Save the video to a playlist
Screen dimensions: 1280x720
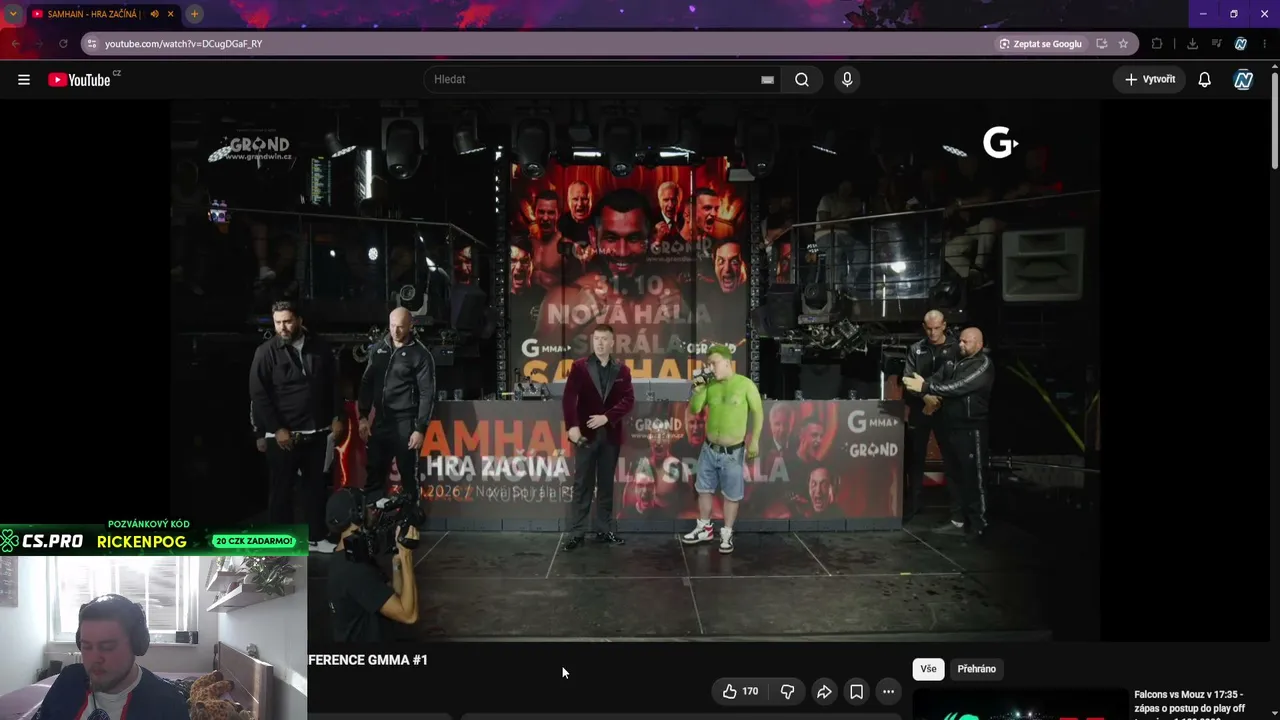[x=856, y=691]
